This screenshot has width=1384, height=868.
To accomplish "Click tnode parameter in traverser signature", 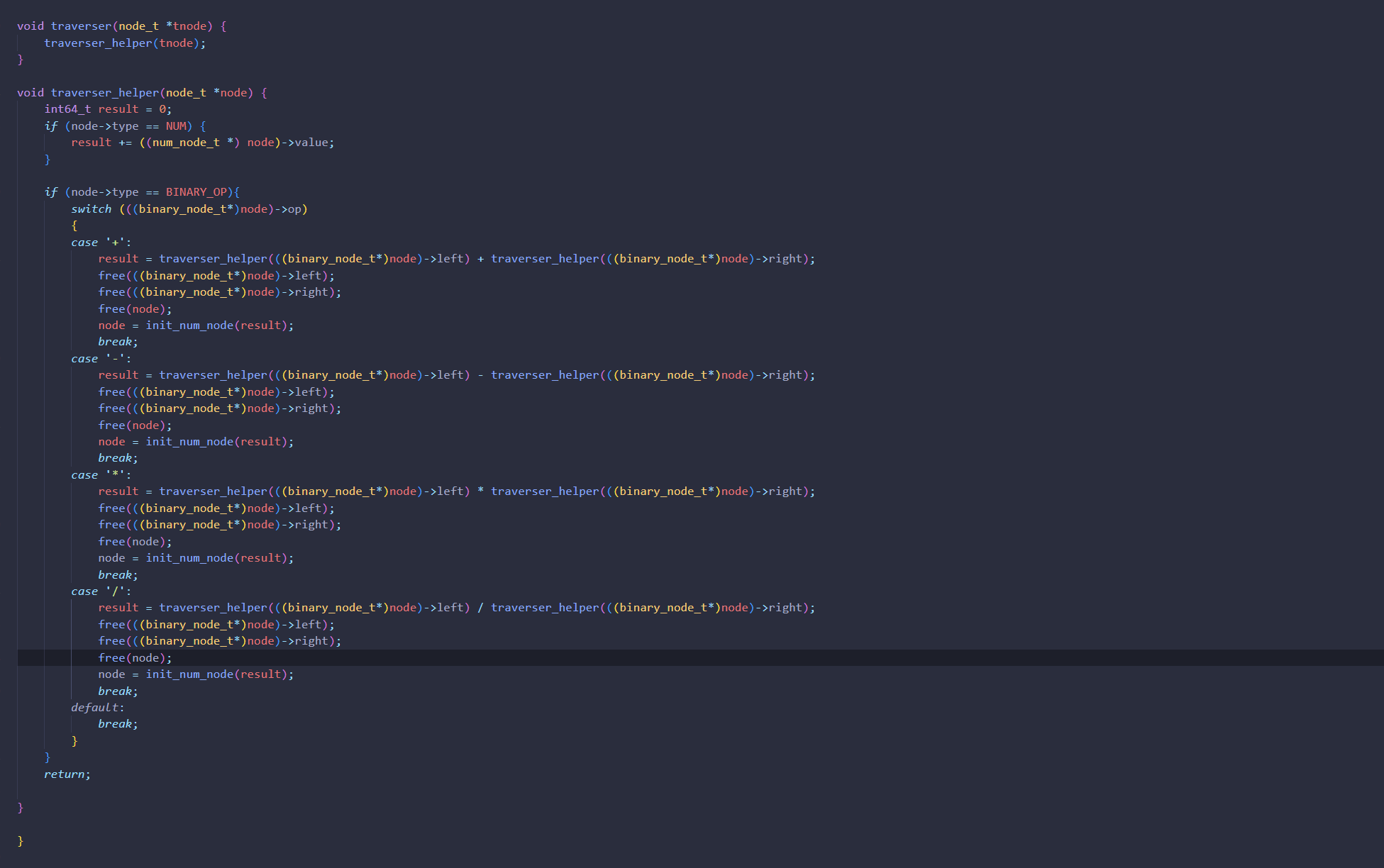I will click(189, 26).
